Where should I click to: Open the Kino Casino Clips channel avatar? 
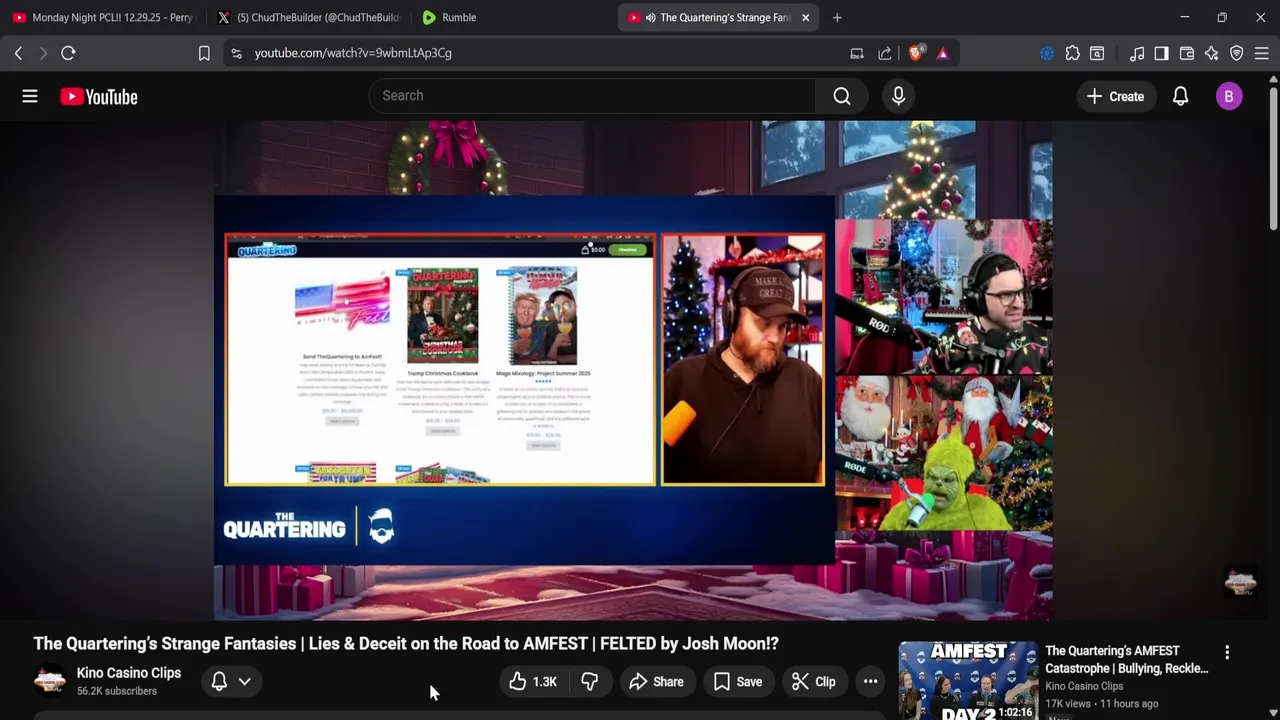(50, 681)
